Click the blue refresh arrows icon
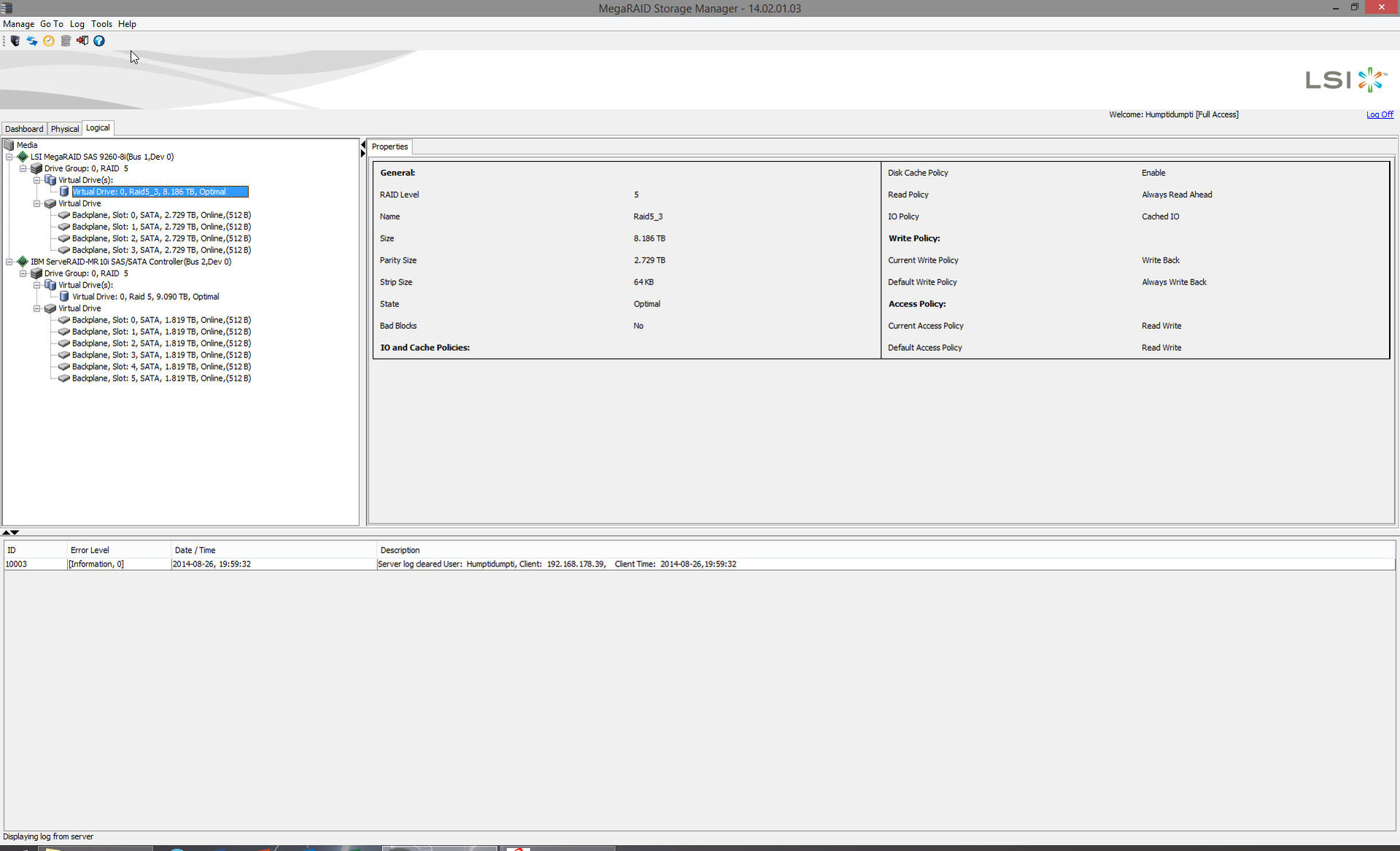The height and width of the screenshot is (851, 1400). (32, 41)
